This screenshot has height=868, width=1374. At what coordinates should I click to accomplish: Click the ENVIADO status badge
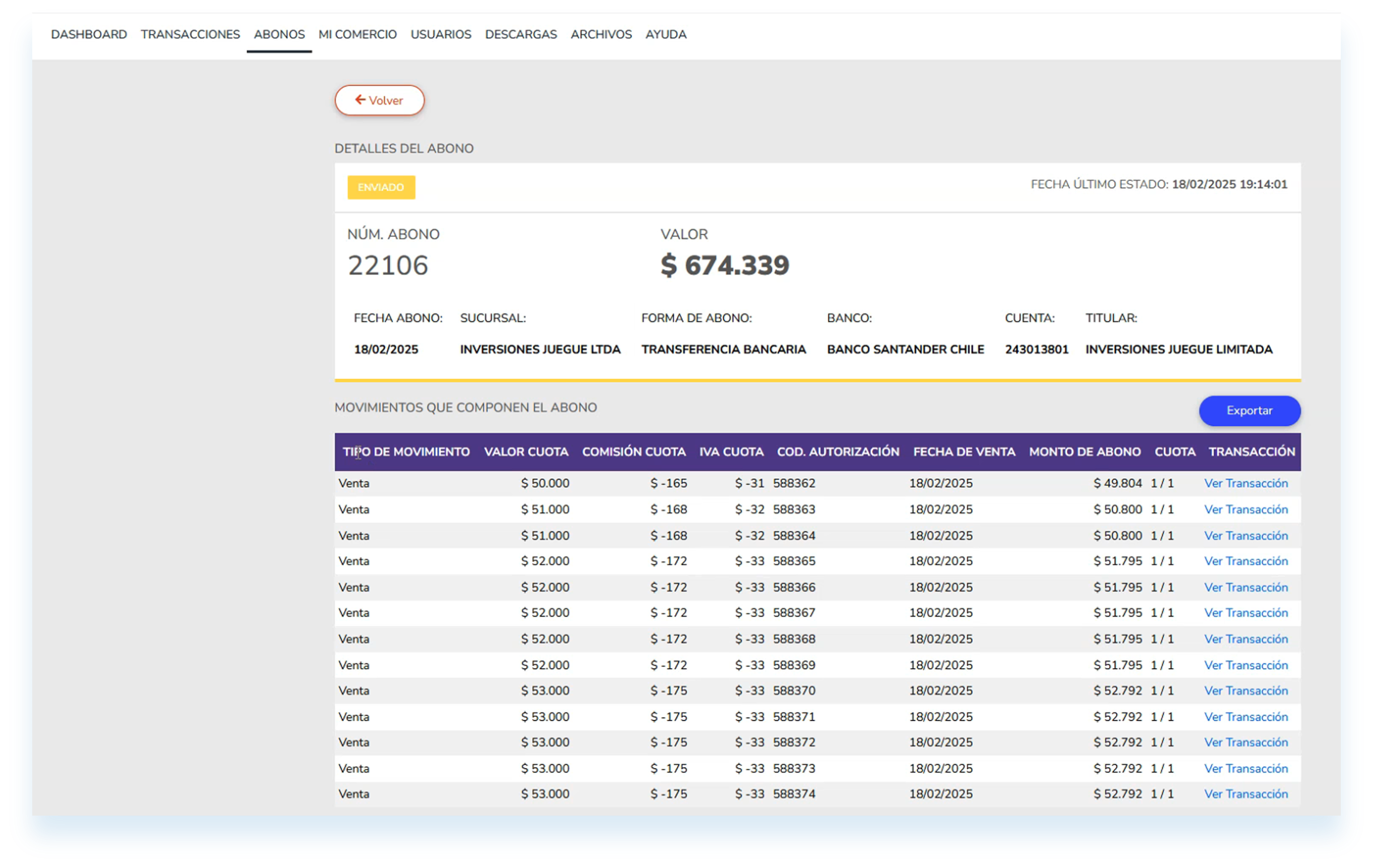click(x=381, y=188)
